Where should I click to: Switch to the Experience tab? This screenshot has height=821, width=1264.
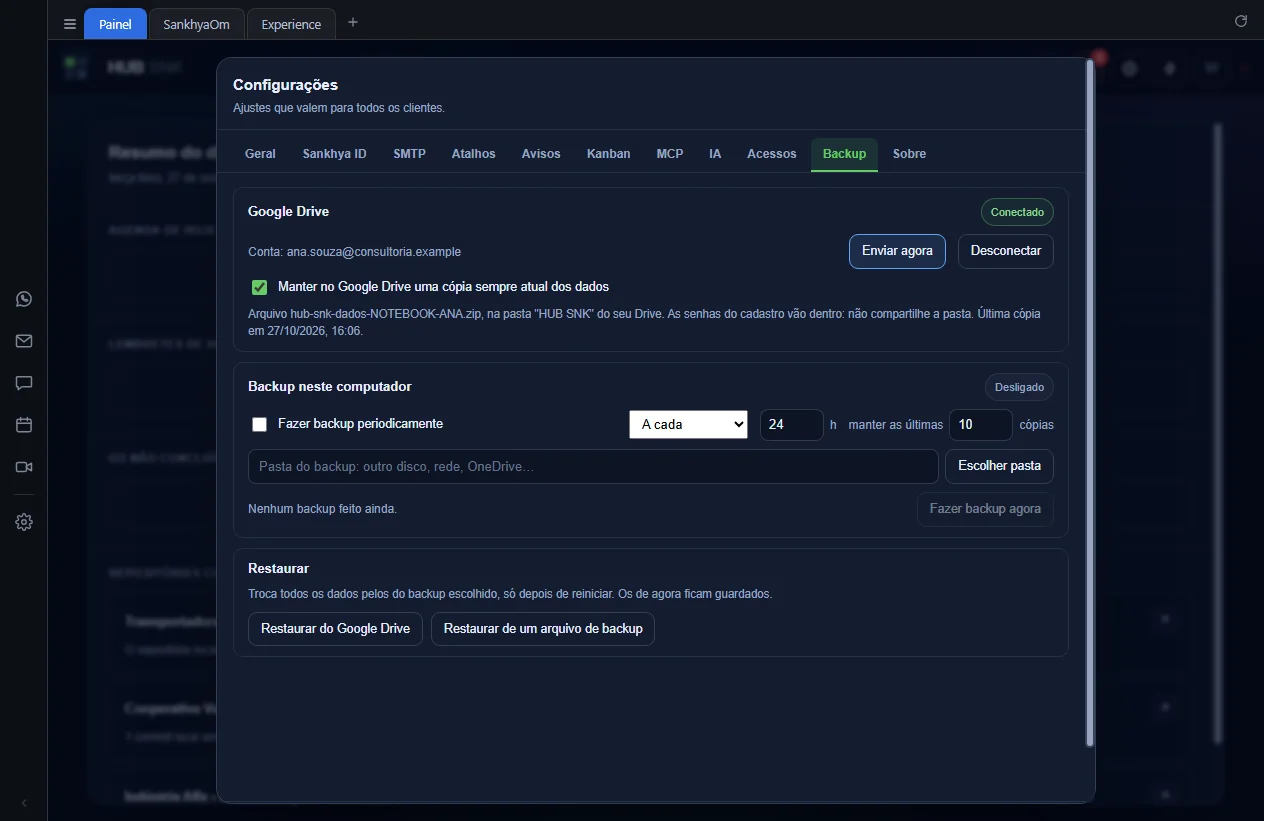point(291,24)
